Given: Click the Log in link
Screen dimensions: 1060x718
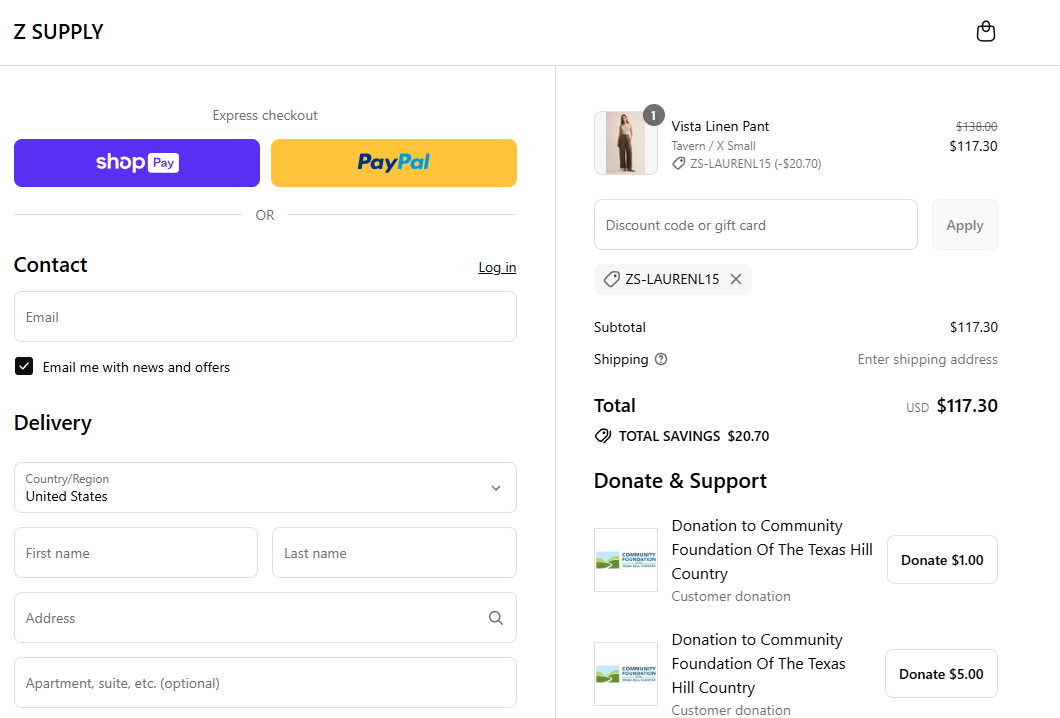Looking at the screenshot, I should (x=497, y=267).
